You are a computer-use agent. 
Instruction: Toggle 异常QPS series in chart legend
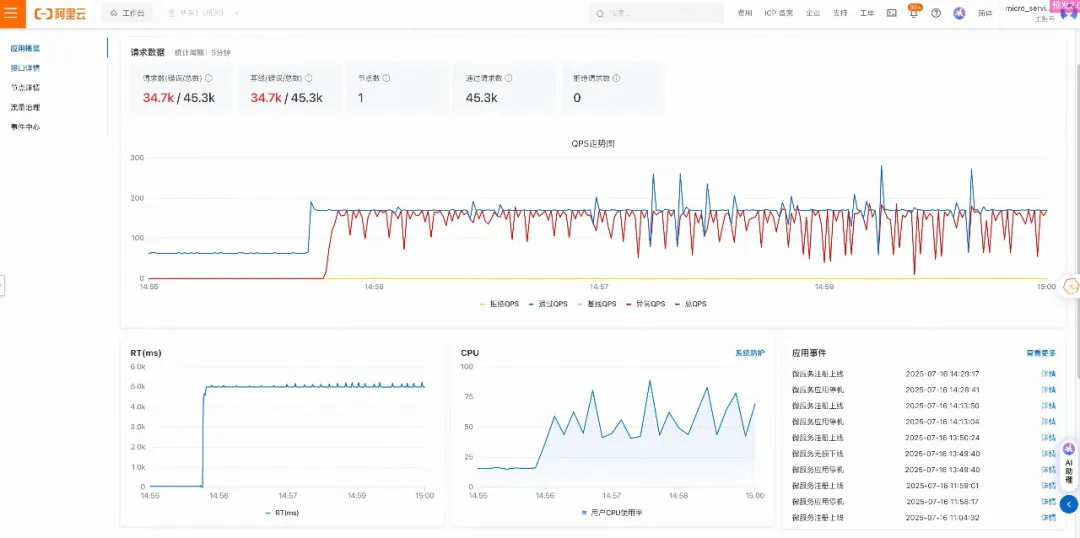point(645,304)
